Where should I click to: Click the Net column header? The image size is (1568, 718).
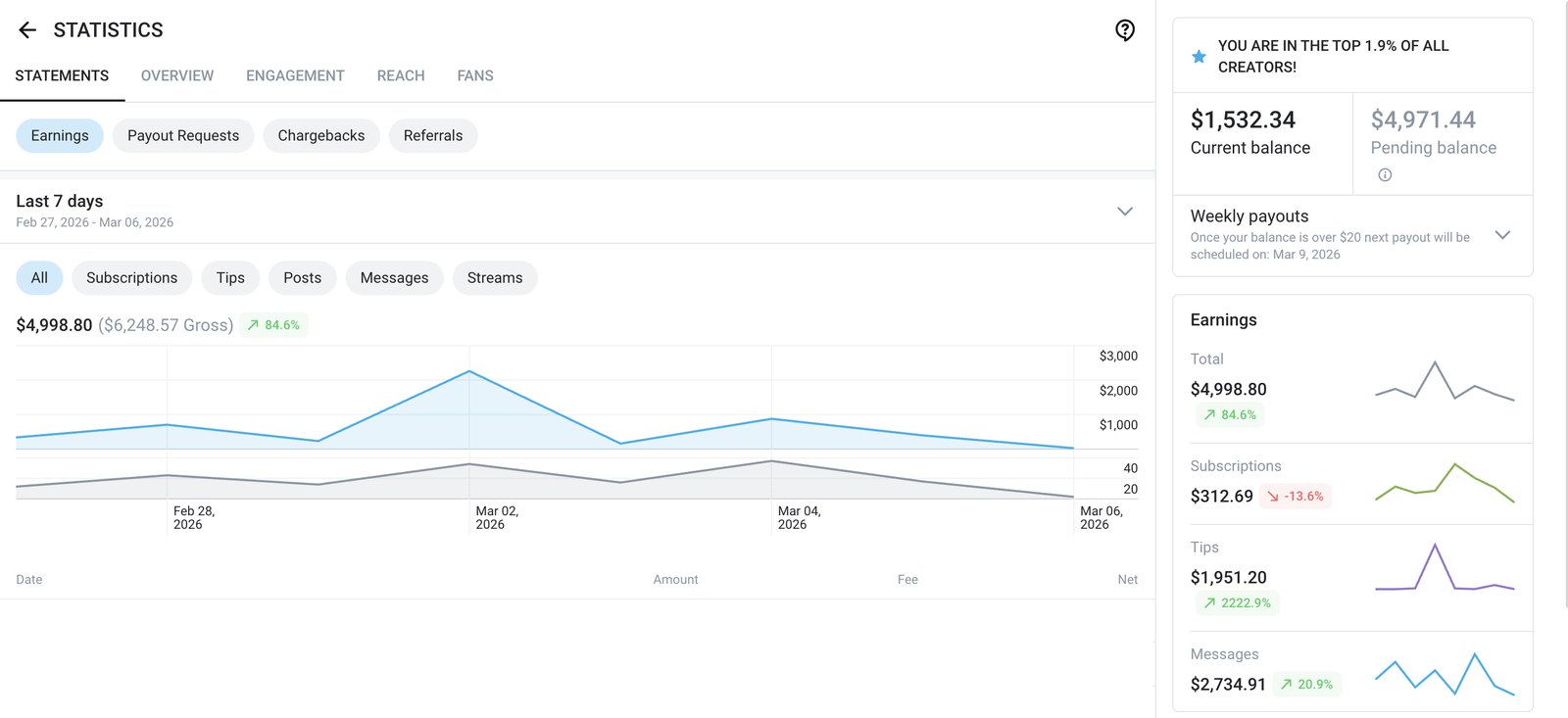tap(1128, 580)
